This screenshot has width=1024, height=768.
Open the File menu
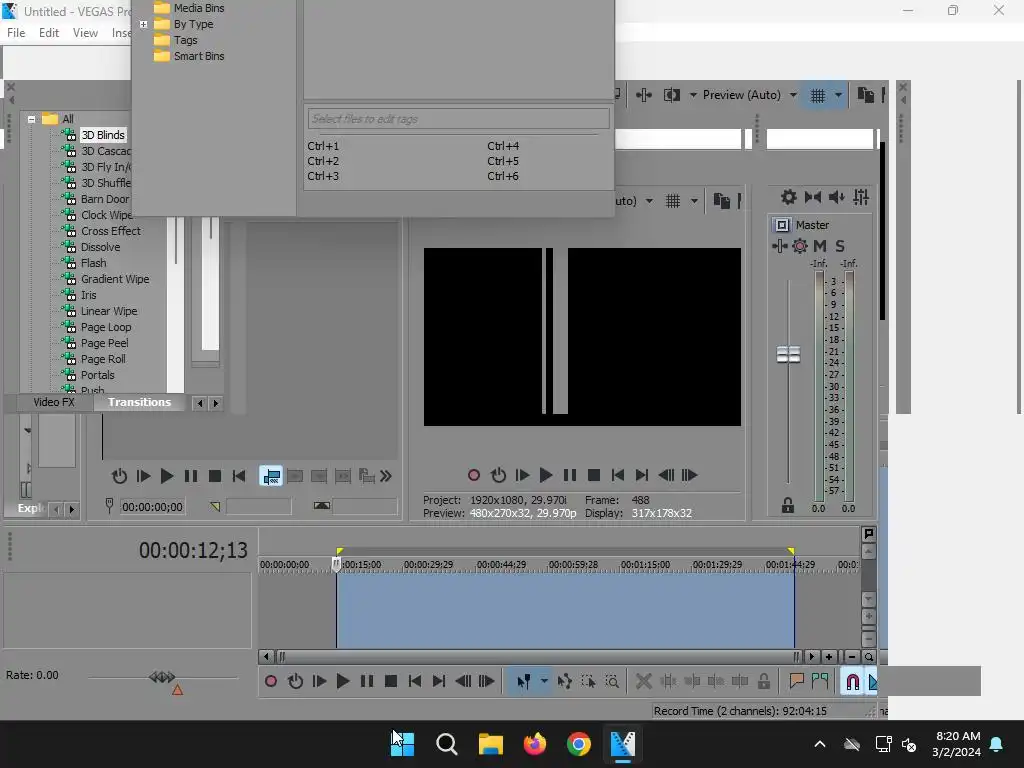[16, 33]
